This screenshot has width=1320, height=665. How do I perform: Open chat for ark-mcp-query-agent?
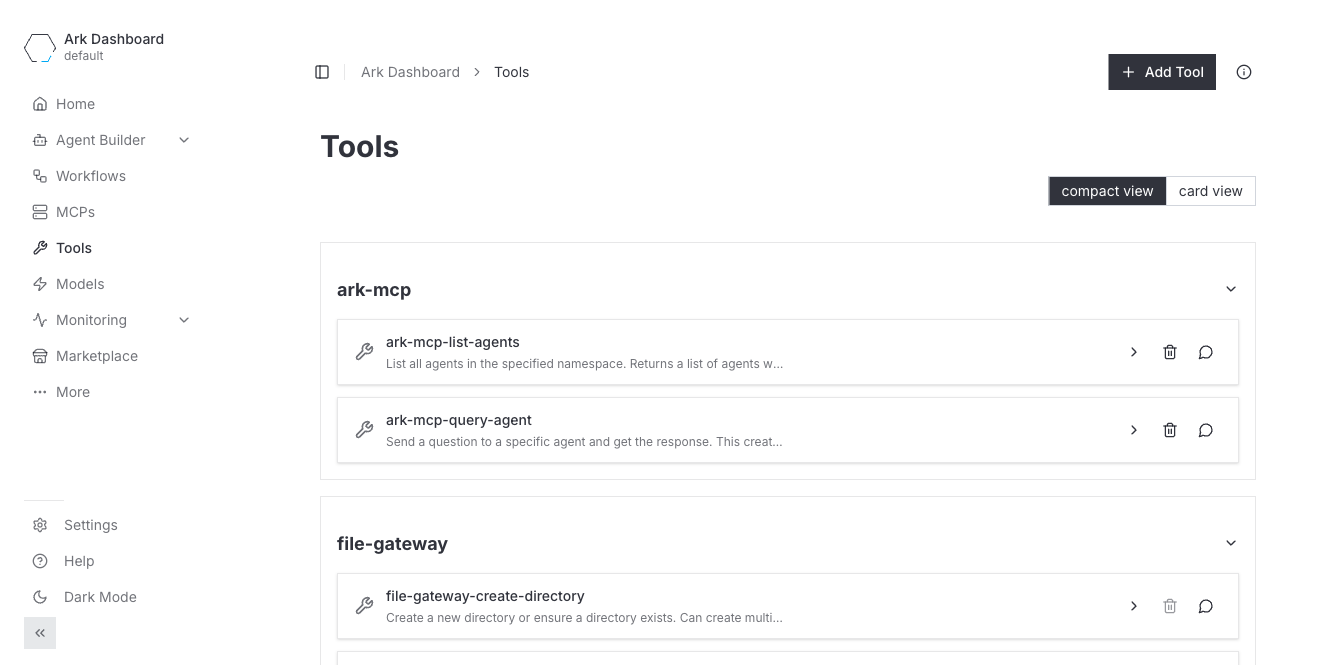(1206, 430)
